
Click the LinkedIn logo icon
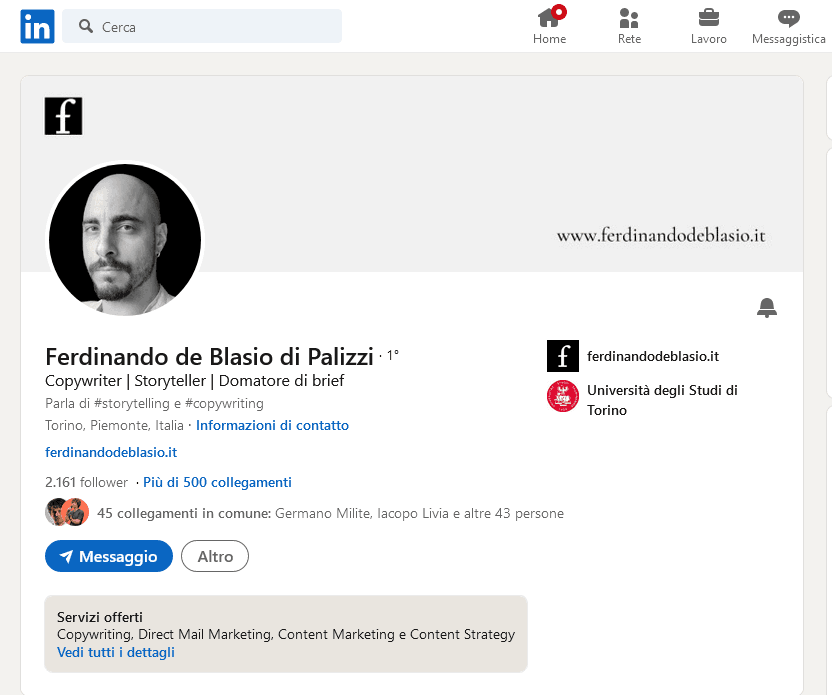[x=37, y=26]
